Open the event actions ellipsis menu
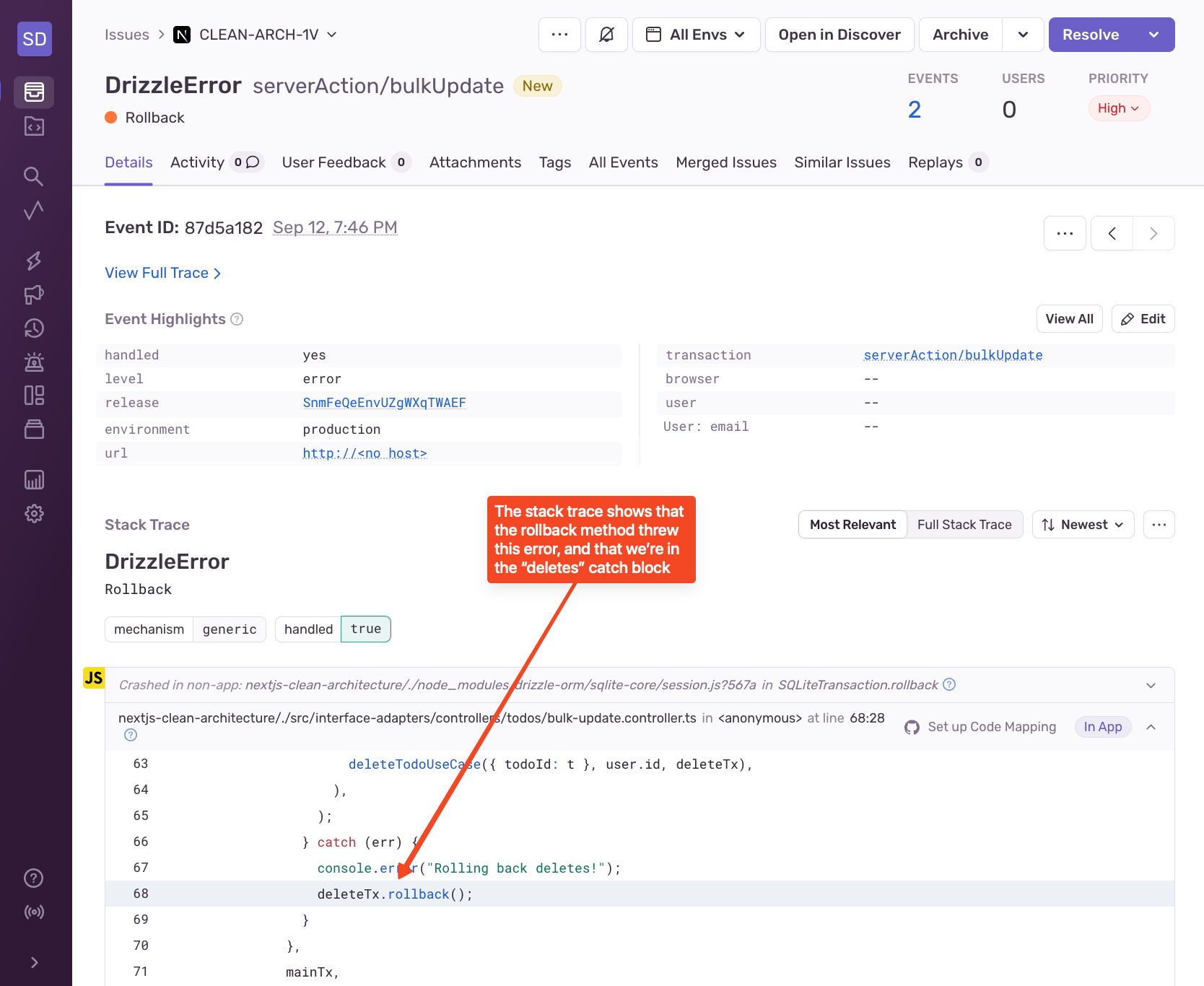Viewport: 1204px width, 986px height. tap(1065, 233)
